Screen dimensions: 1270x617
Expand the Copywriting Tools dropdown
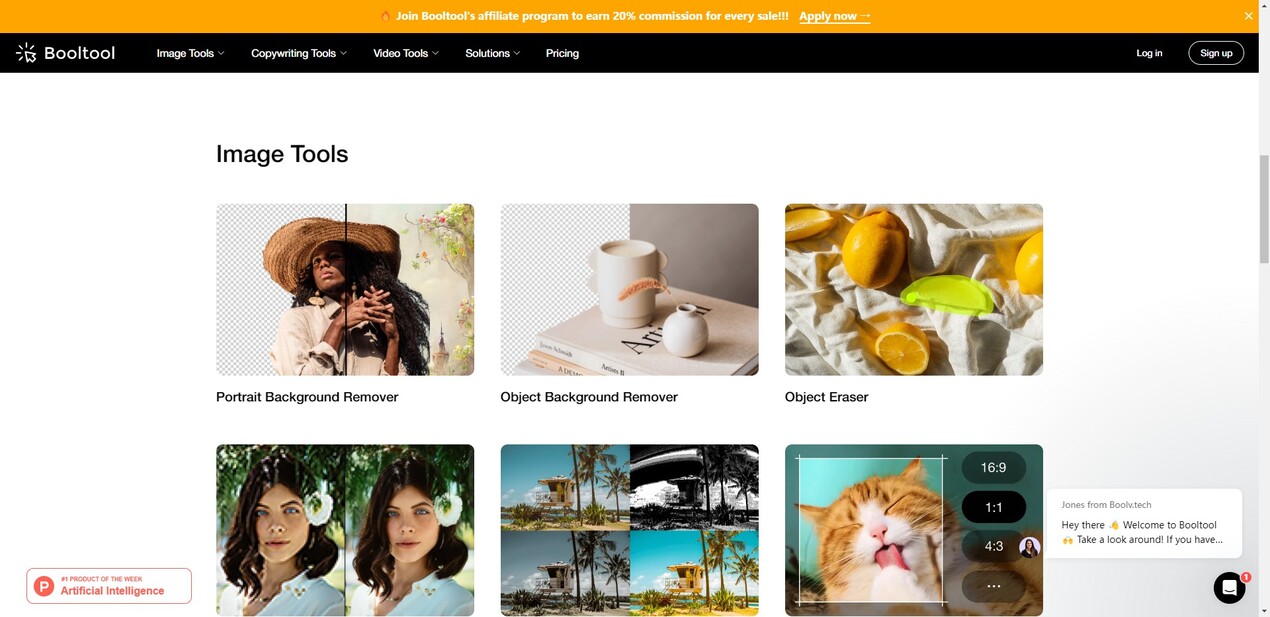[299, 53]
